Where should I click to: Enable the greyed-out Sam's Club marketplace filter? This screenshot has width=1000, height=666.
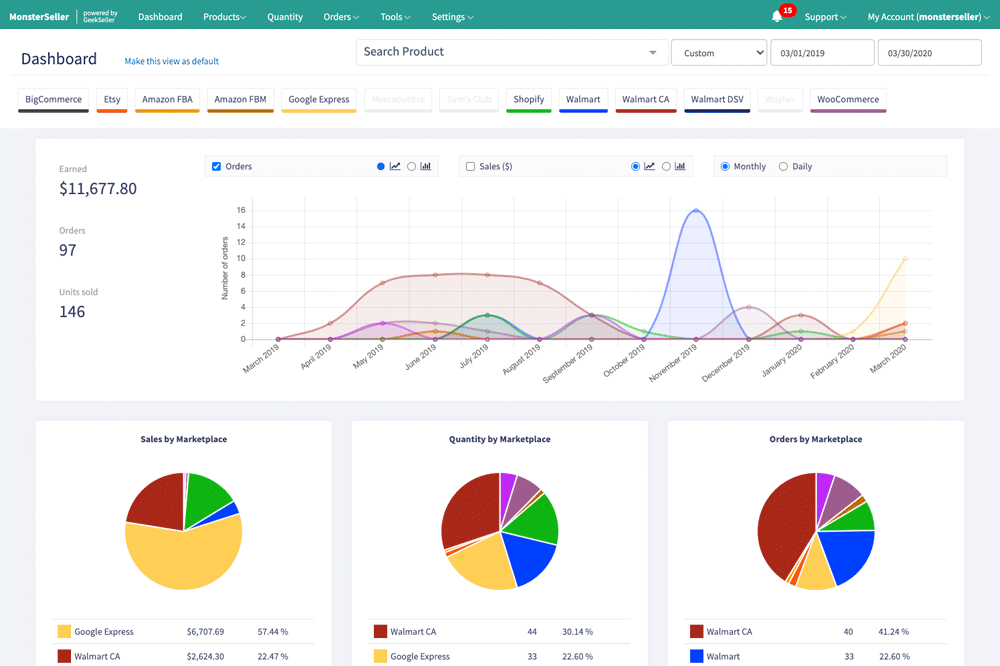coord(469,100)
